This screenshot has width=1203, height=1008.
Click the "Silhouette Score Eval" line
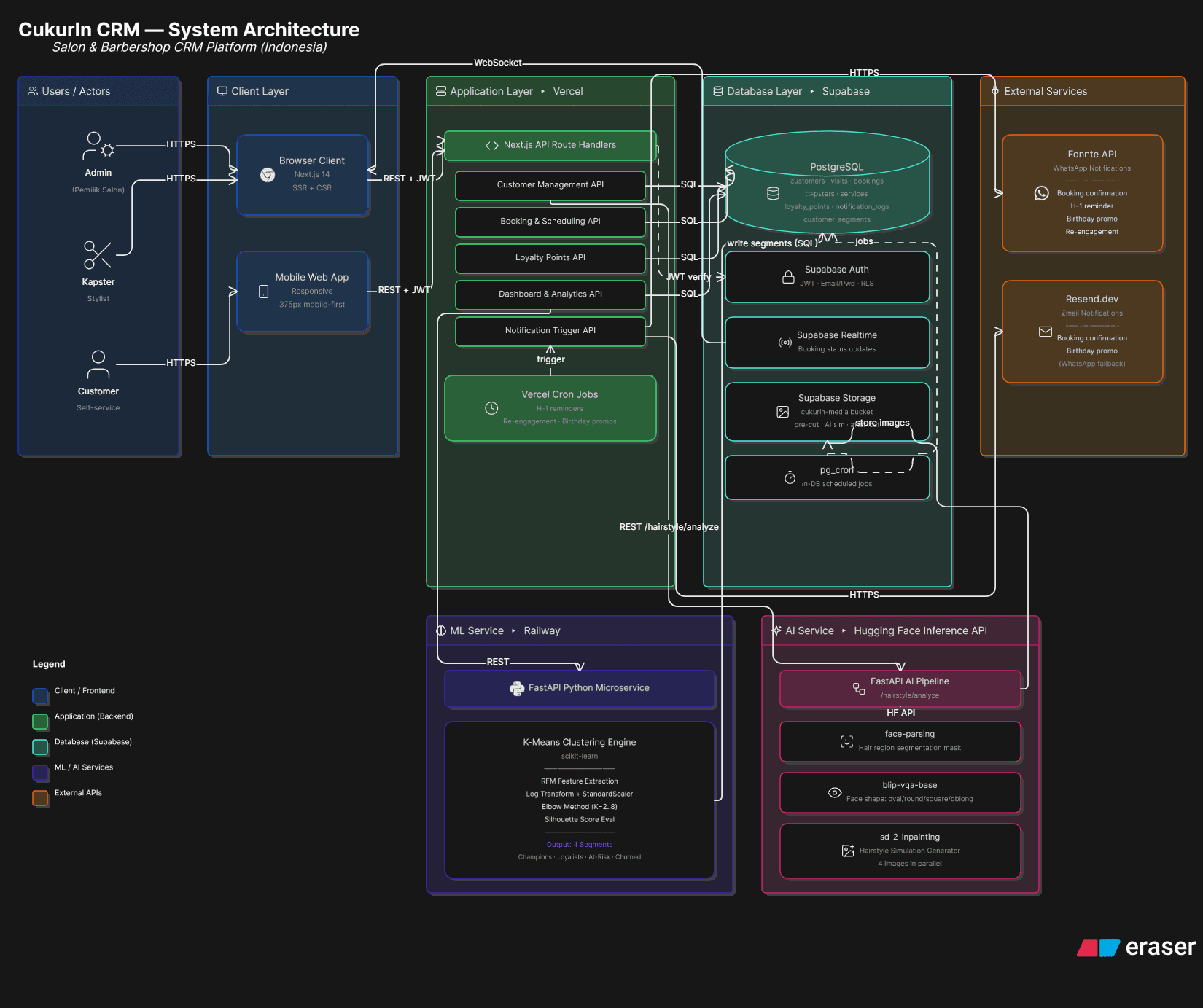(x=580, y=820)
